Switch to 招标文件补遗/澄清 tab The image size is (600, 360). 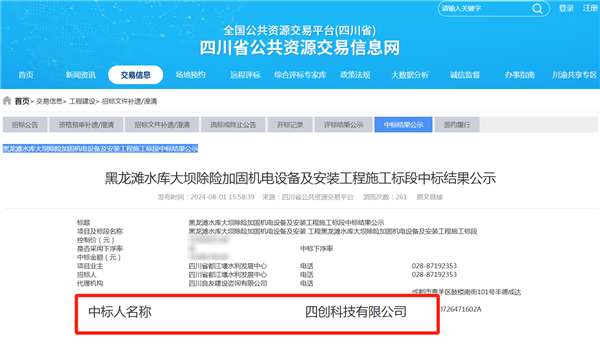point(162,125)
